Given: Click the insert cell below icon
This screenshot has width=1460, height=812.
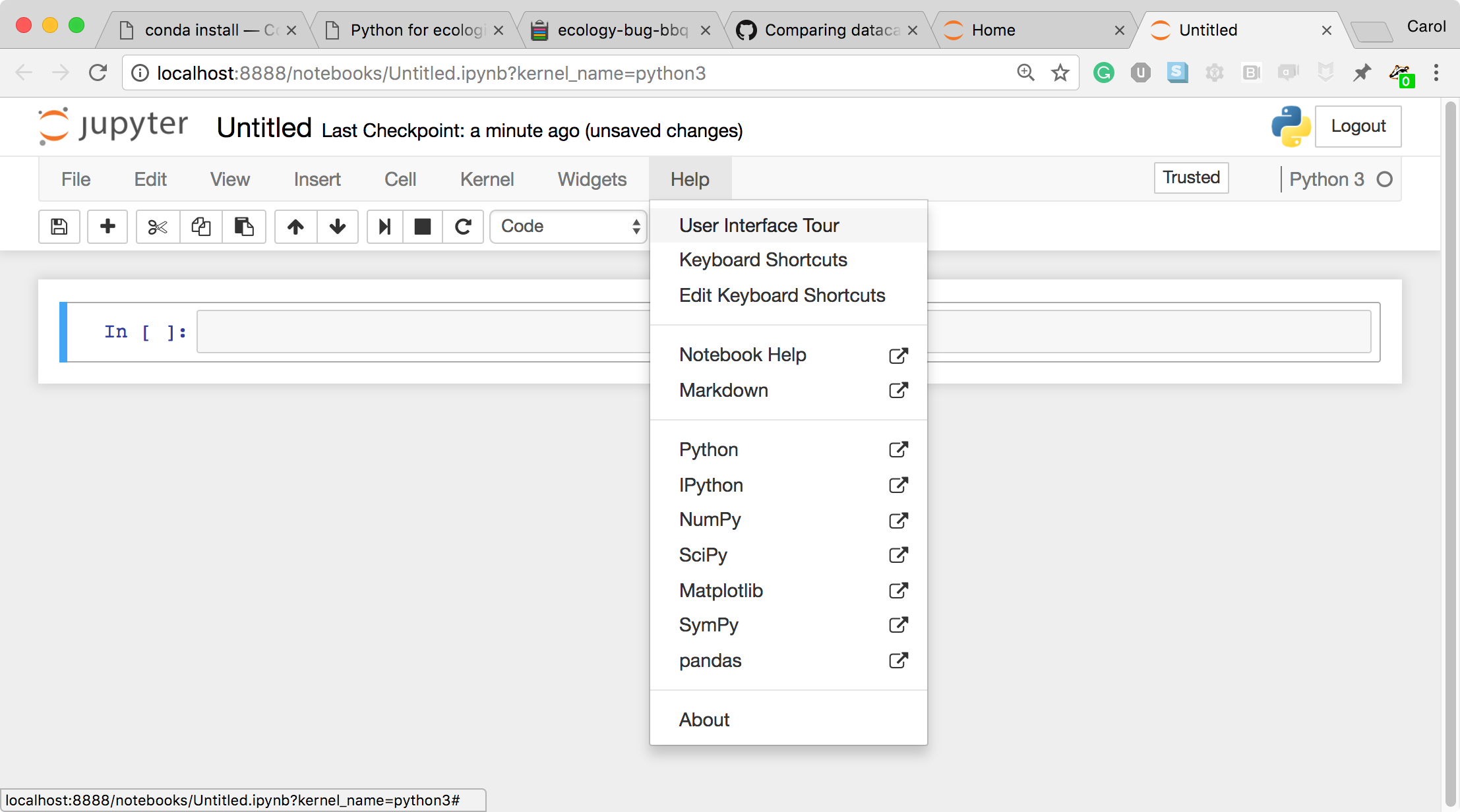Looking at the screenshot, I should 108,226.
